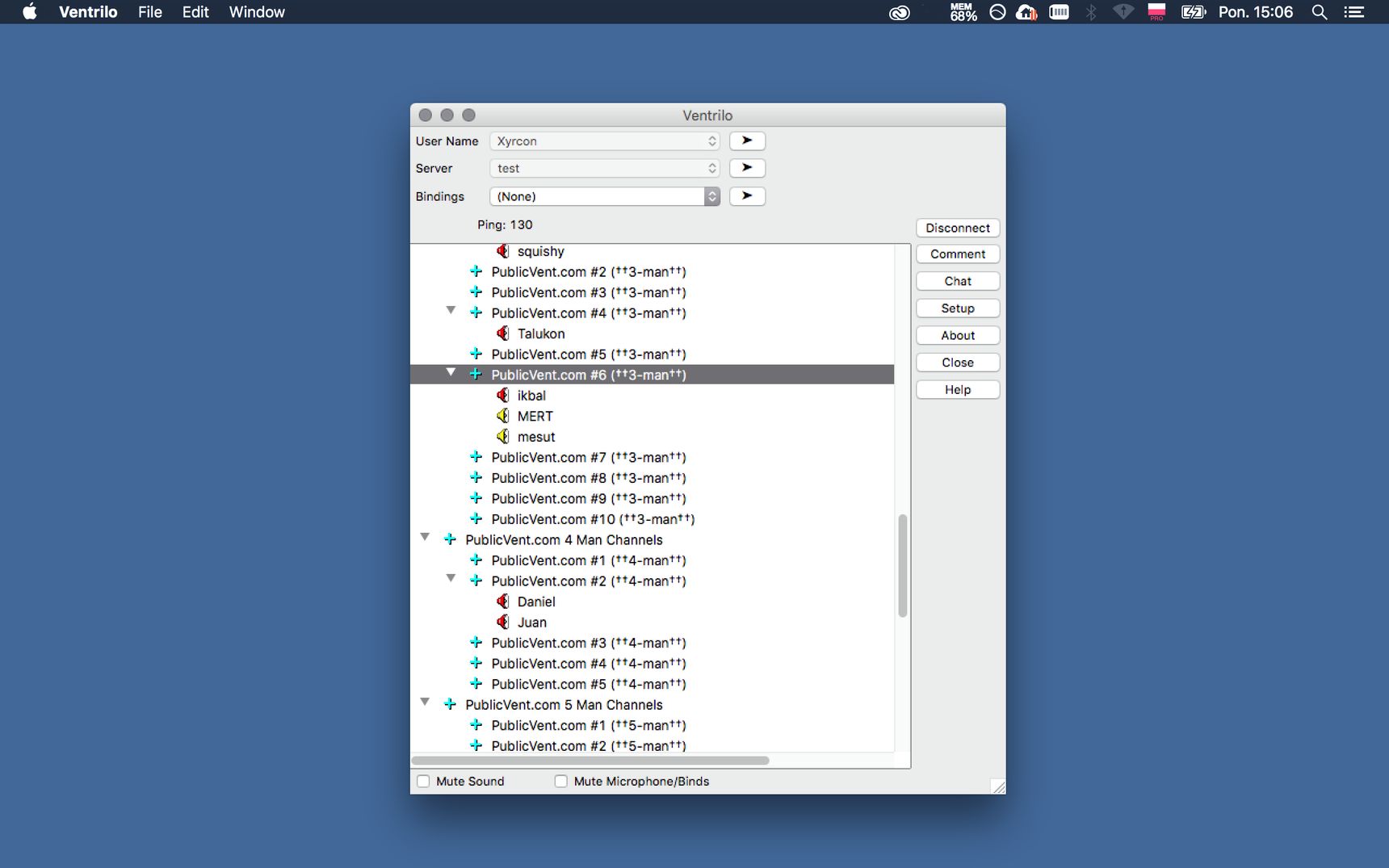Click the plus icon of PublicVent.com #2 (3-man)
The height and width of the screenshot is (868, 1389).
(476, 271)
